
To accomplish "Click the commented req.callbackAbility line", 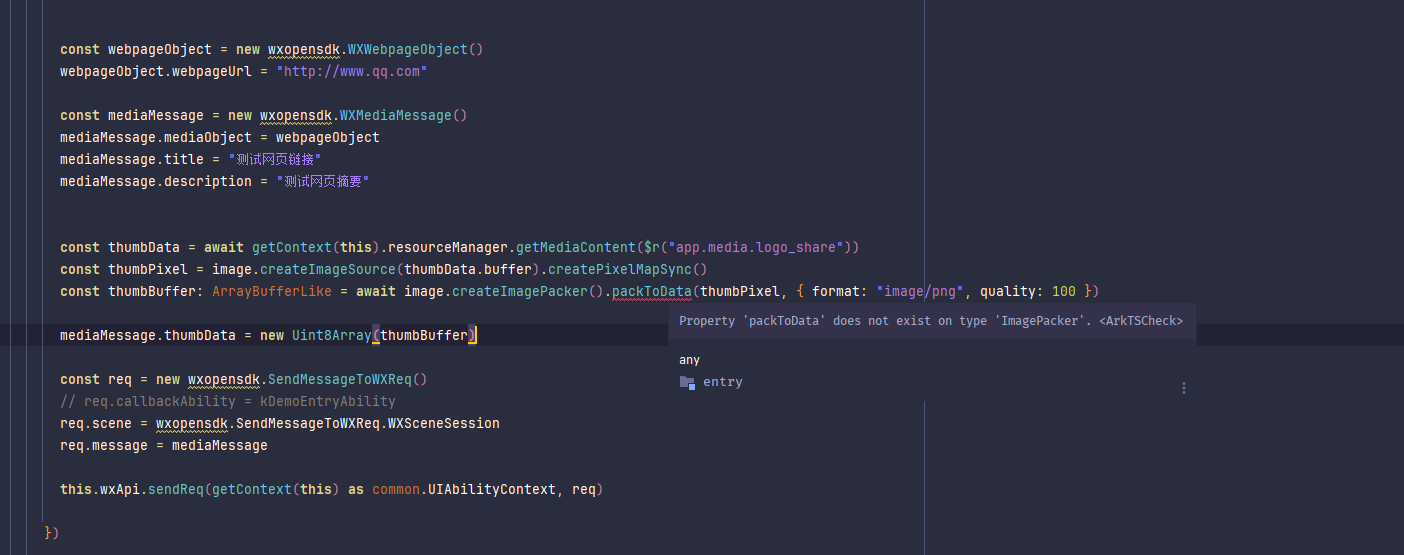I will (x=228, y=402).
